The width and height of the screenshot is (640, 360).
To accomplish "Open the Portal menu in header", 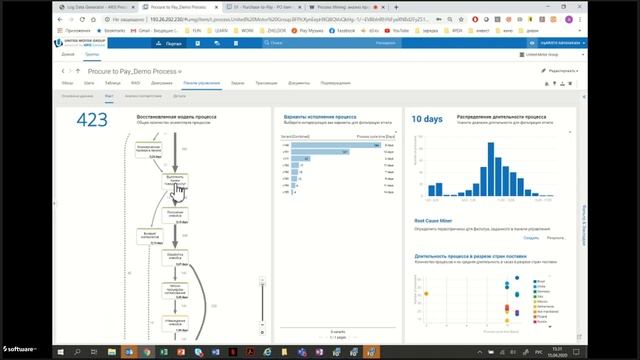I will 169,43.
